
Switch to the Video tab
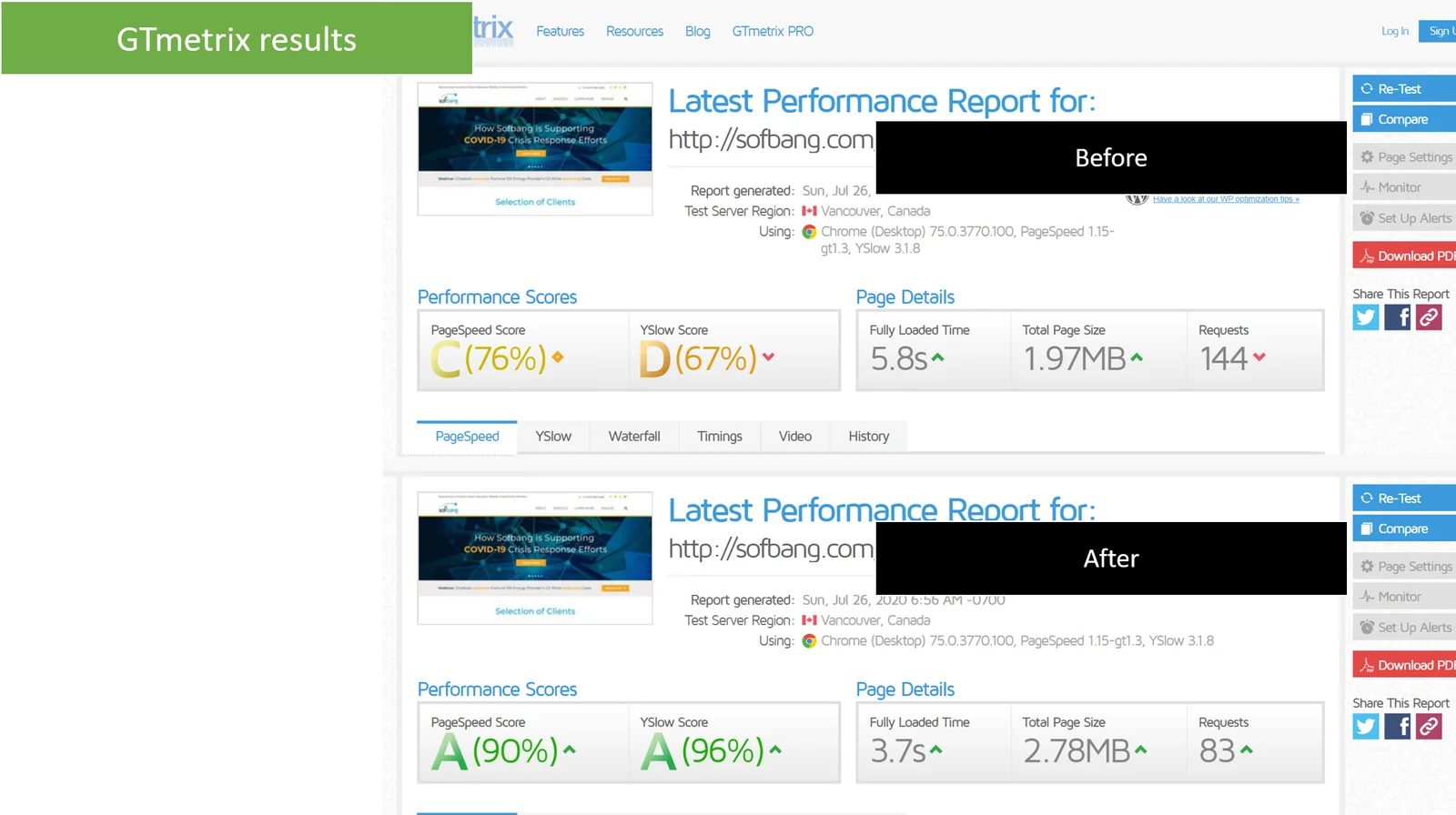(795, 437)
